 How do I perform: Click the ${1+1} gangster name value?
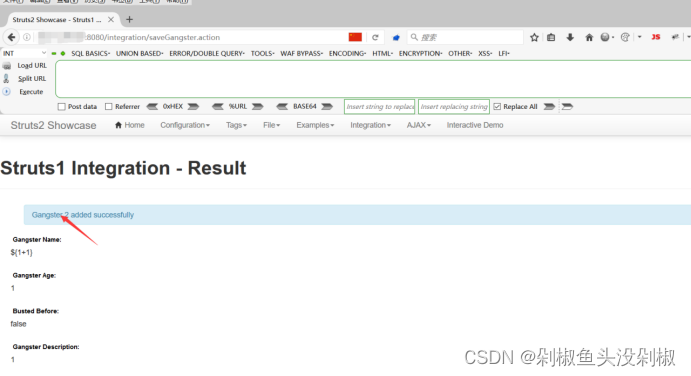[21, 253]
